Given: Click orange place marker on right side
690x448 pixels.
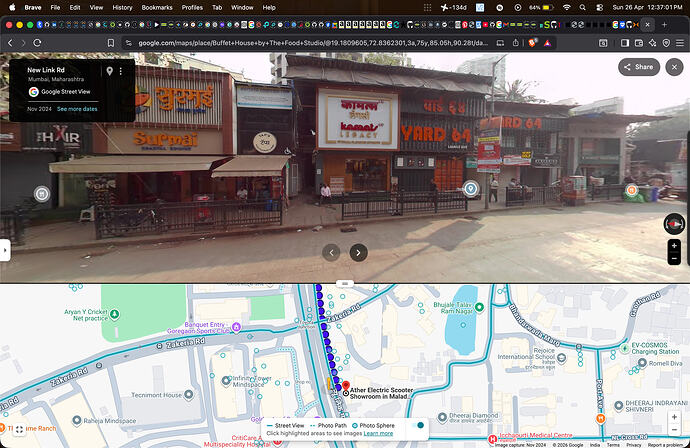Looking at the screenshot, I should pyautogui.click(x=631, y=190).
